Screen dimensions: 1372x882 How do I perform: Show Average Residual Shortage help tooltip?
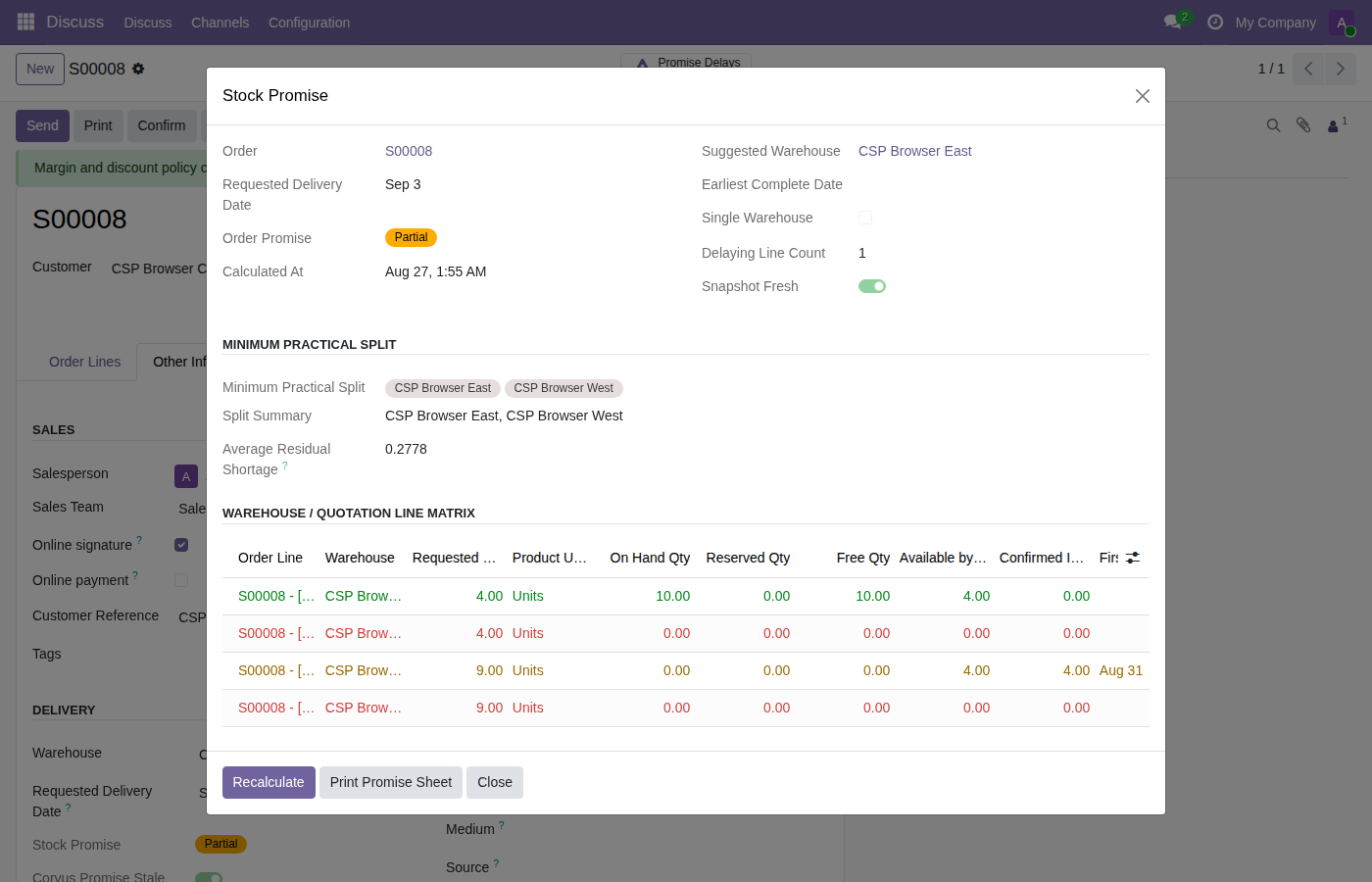[285, 465]
